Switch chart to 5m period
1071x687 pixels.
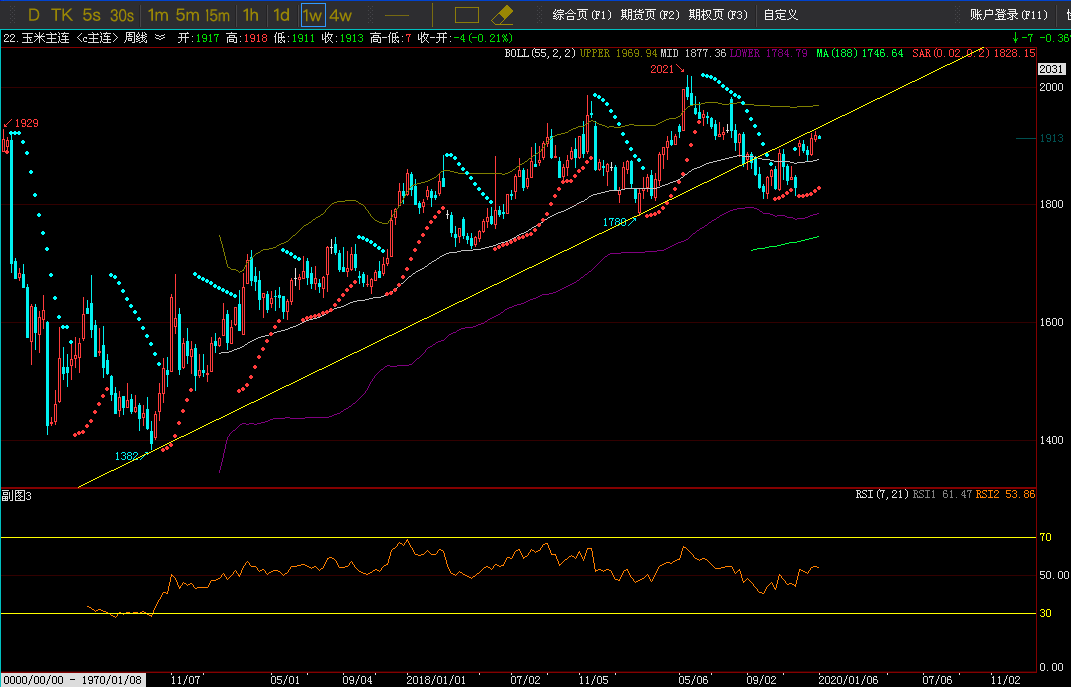[x=187, y=14]
